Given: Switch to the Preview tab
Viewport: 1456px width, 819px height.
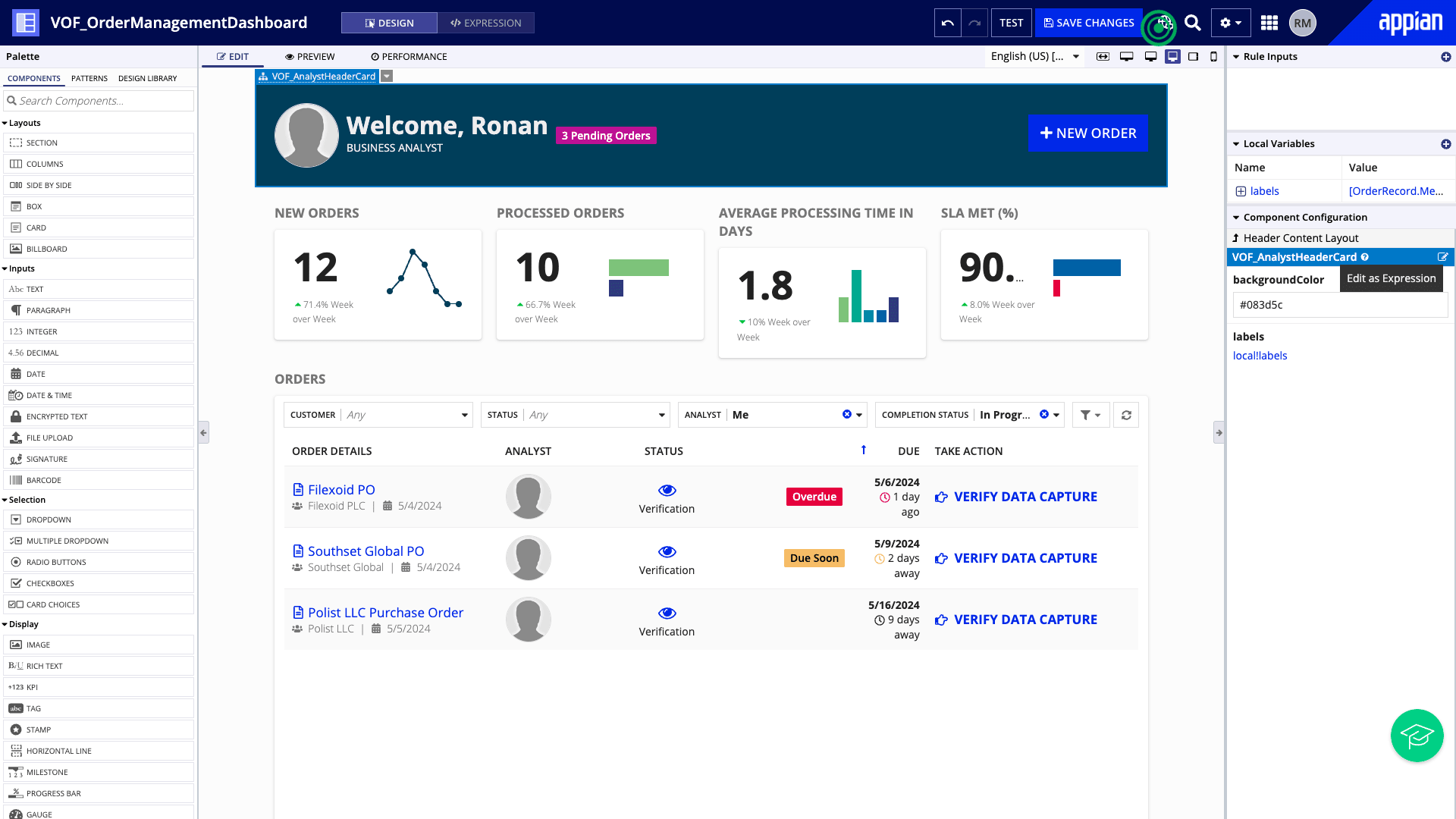Looking at the screenshot, I should (x=309, y=57).
